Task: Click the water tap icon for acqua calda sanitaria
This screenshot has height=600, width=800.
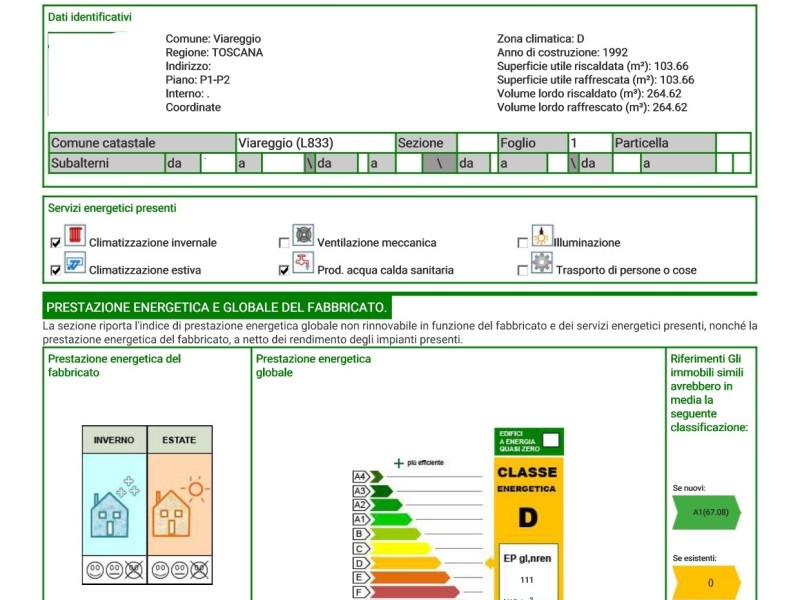Action: (x=303, y=264)
